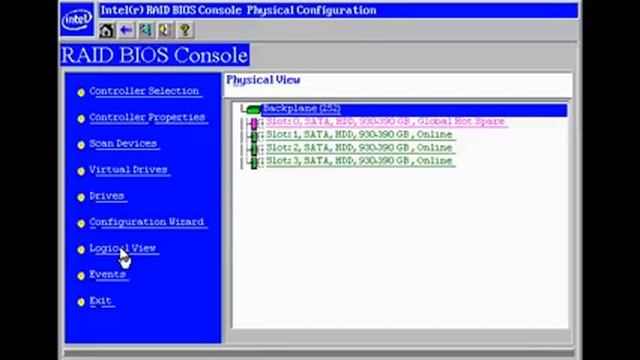
Task: Click the green Slot 3 drive icon
Action: click(254, 162)
